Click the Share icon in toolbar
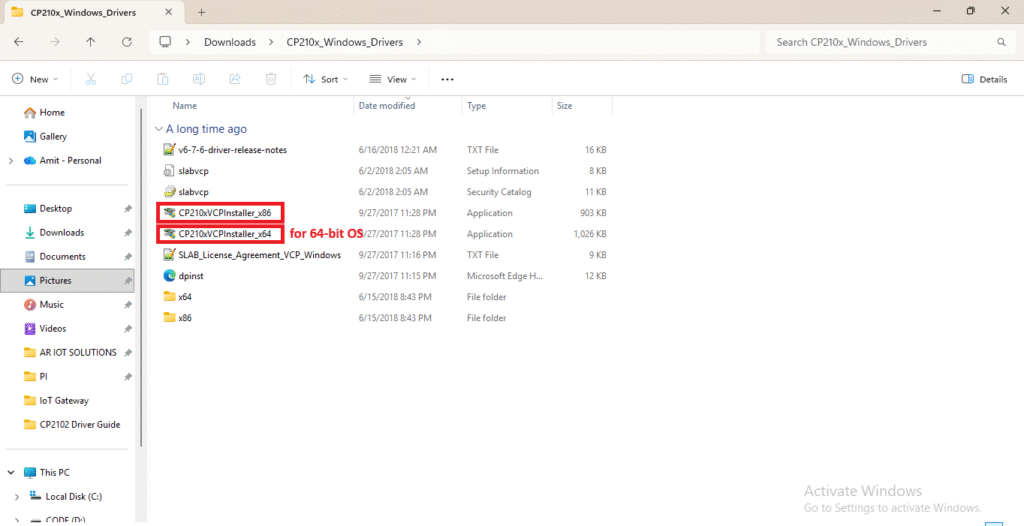Screen dimensions: 1024x526 click(235, 79)
